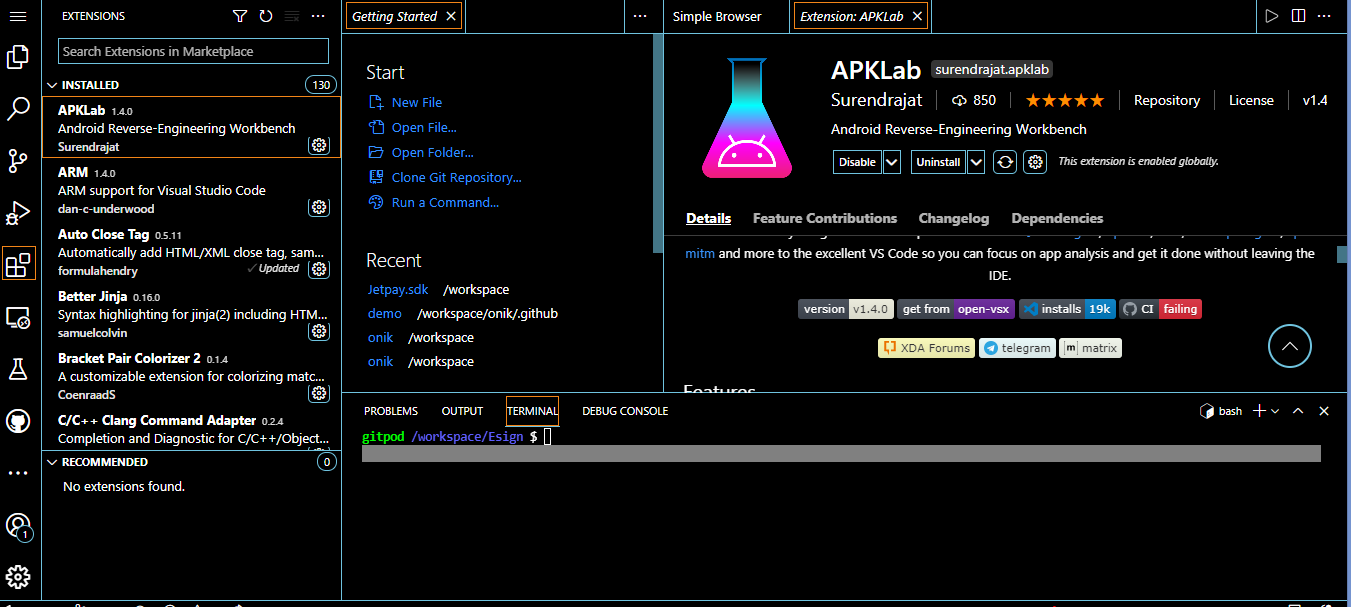Viewport: 1351px width, 607px height.
Task: Open the Repository link for APKLab
Action: click(x=1167, y=100)
